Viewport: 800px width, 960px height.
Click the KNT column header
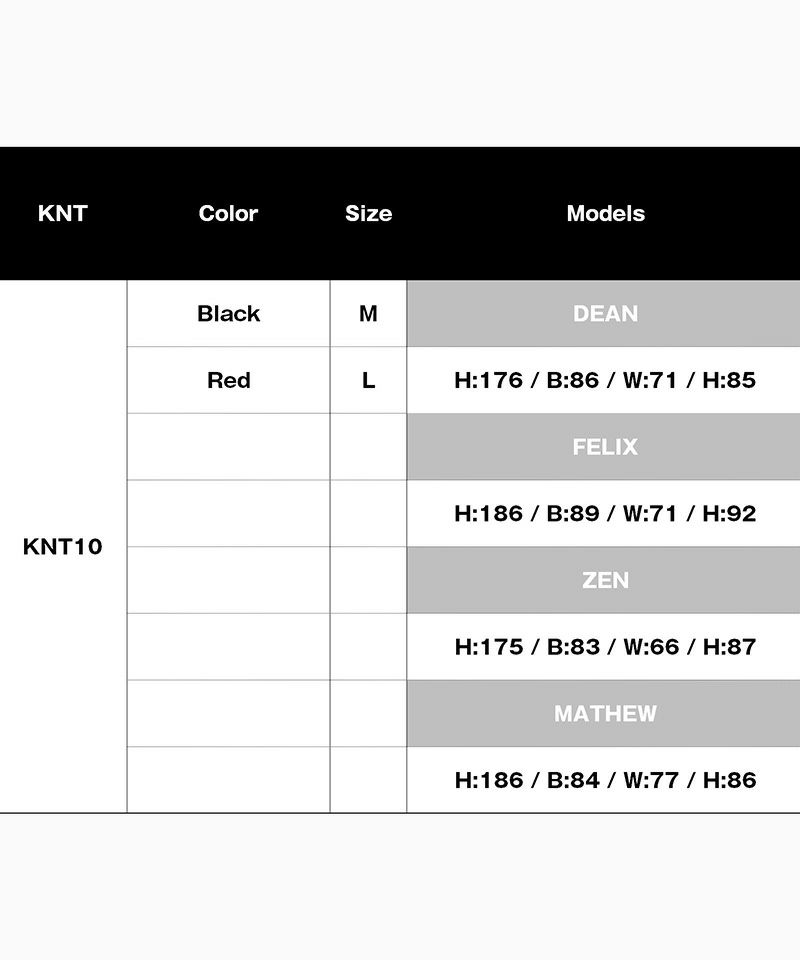tap(63, 213)
